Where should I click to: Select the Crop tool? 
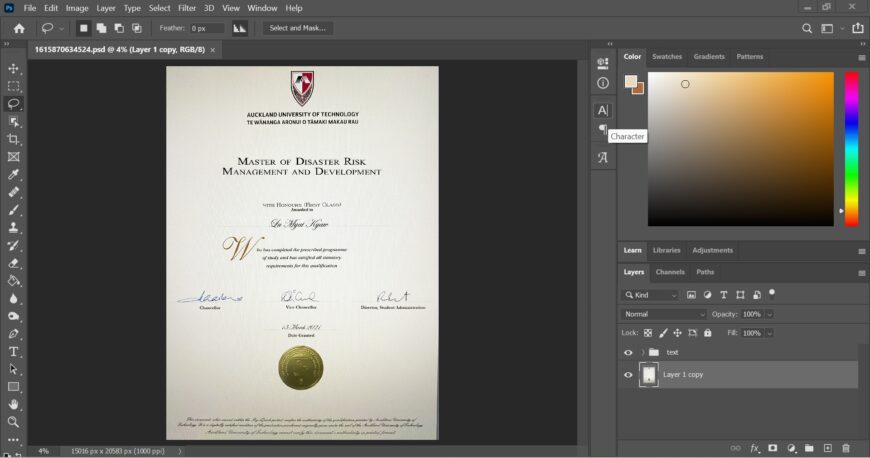(13, 139)
